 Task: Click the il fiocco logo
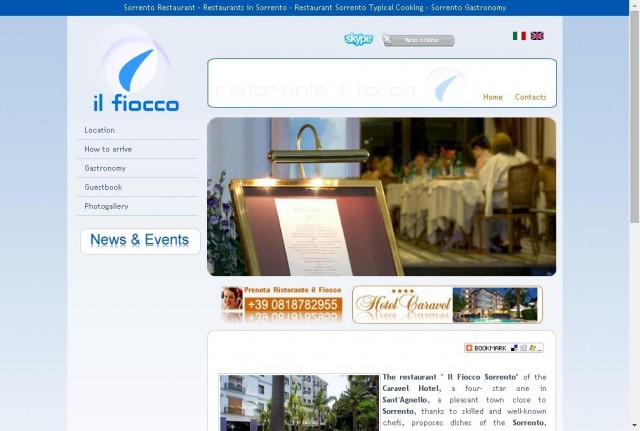click(x=136, y=69)
